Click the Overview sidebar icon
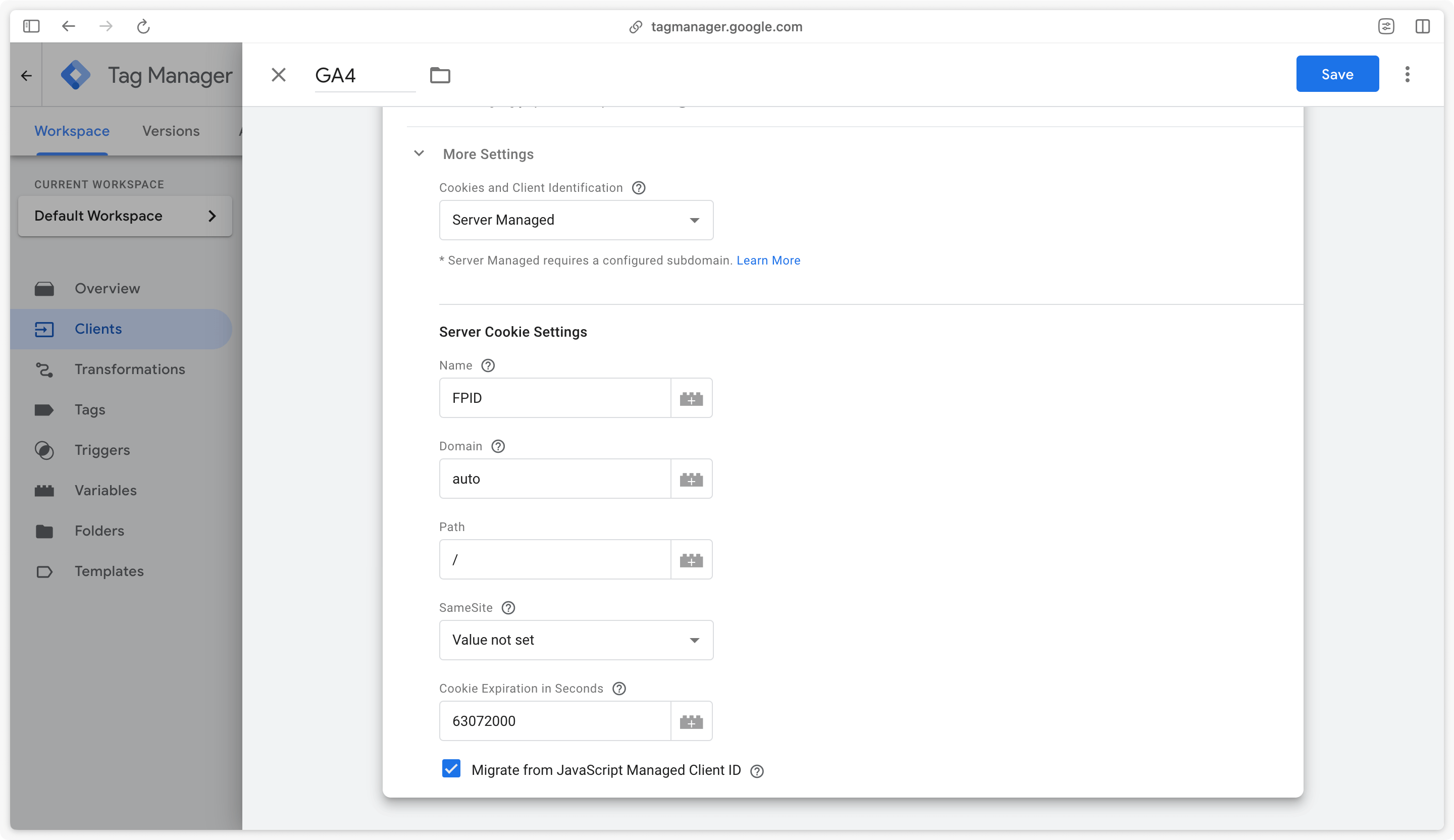 [44, 288]
